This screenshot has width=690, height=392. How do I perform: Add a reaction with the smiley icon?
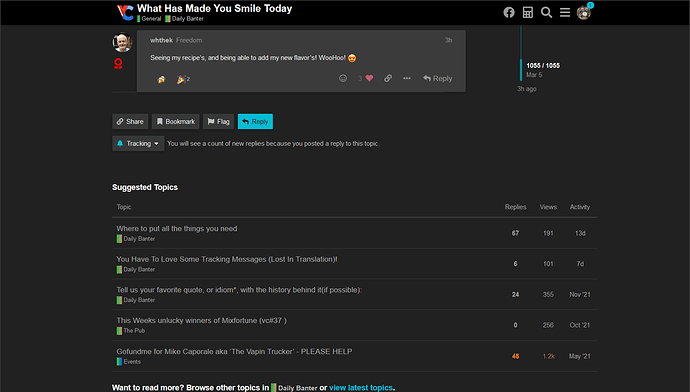point(343,78)
